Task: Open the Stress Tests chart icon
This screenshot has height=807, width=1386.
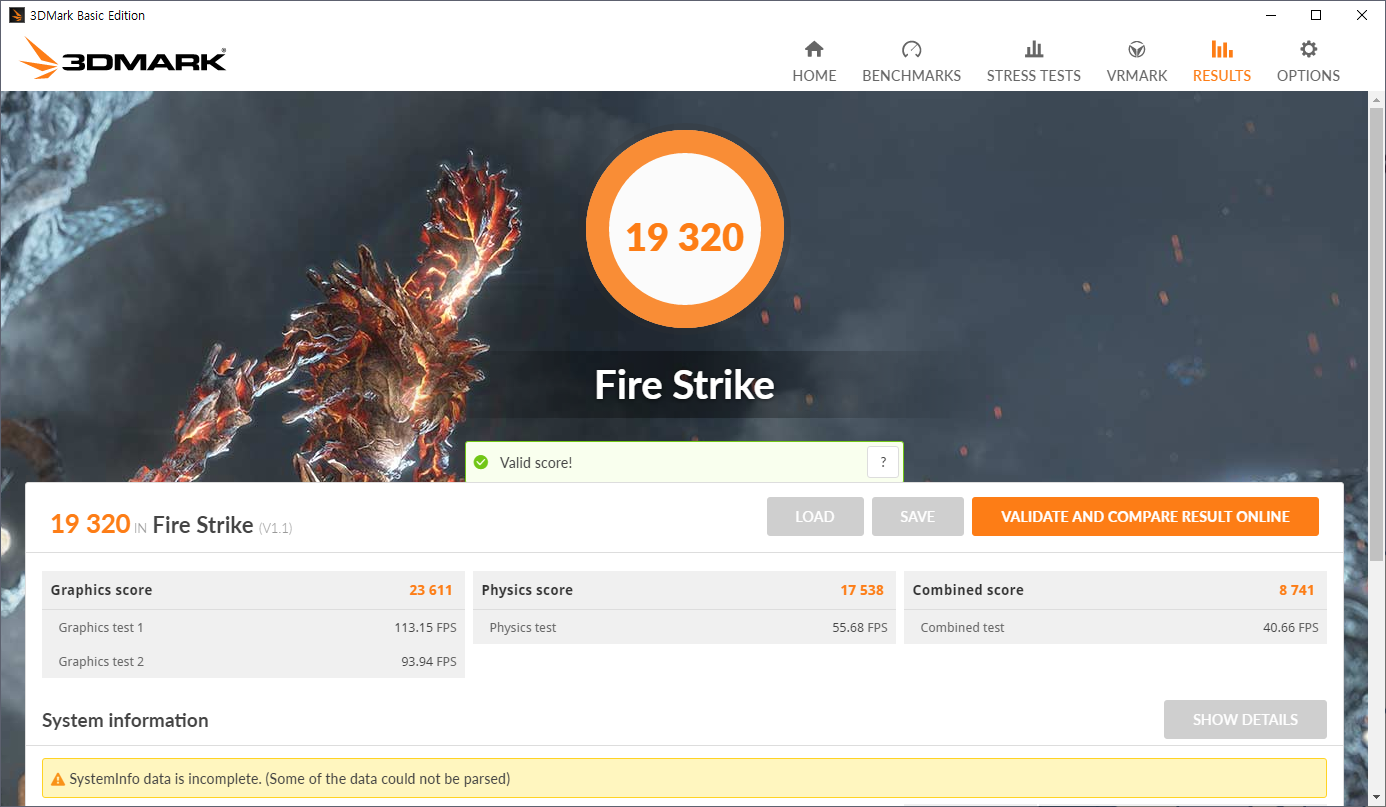Action: 1034,49
